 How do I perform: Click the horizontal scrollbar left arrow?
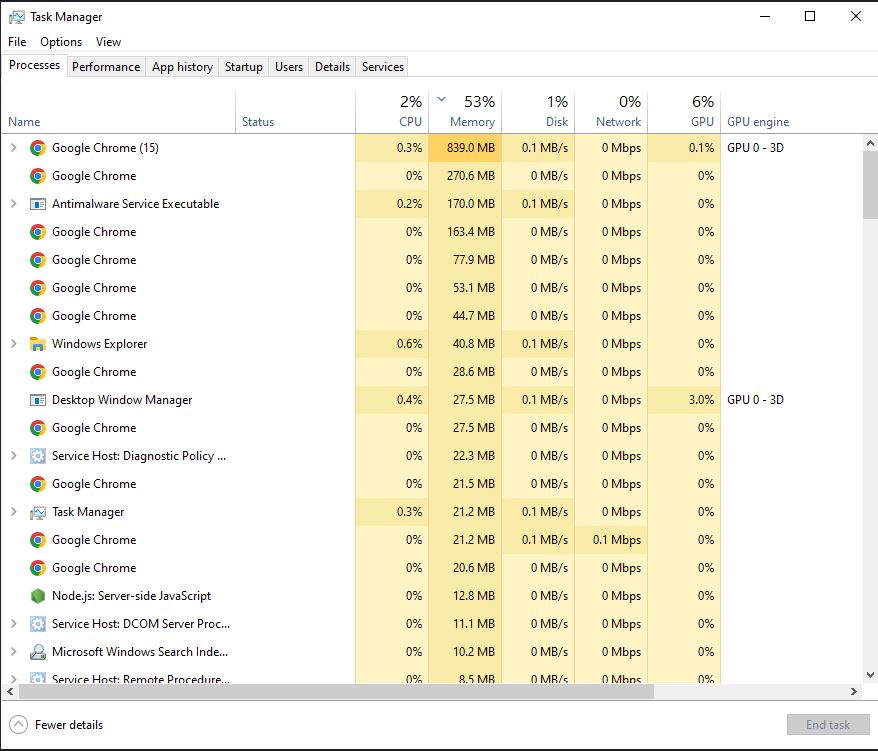tap(10, 692)
